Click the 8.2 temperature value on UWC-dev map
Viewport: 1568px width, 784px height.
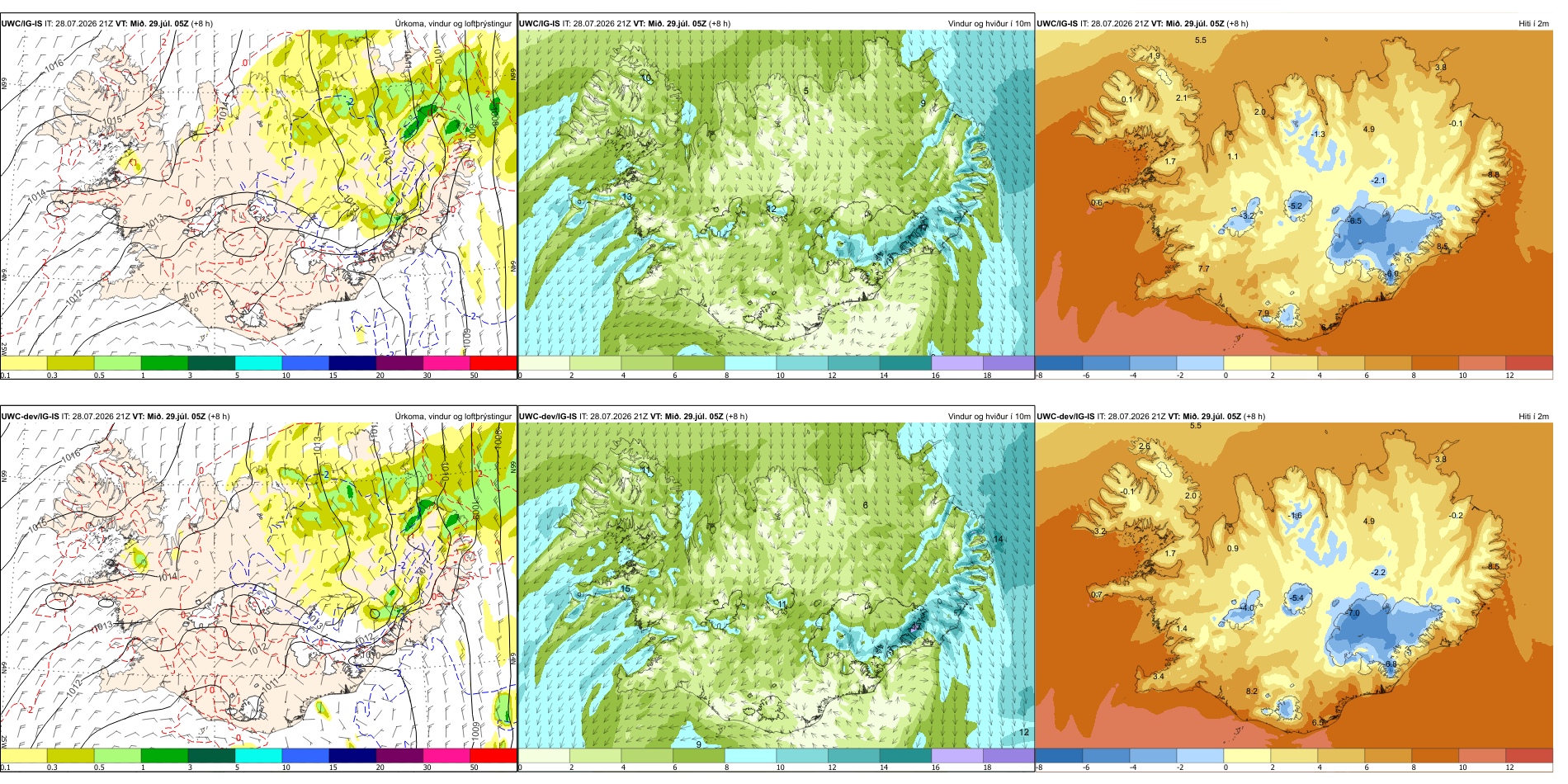pos(1252,692)
